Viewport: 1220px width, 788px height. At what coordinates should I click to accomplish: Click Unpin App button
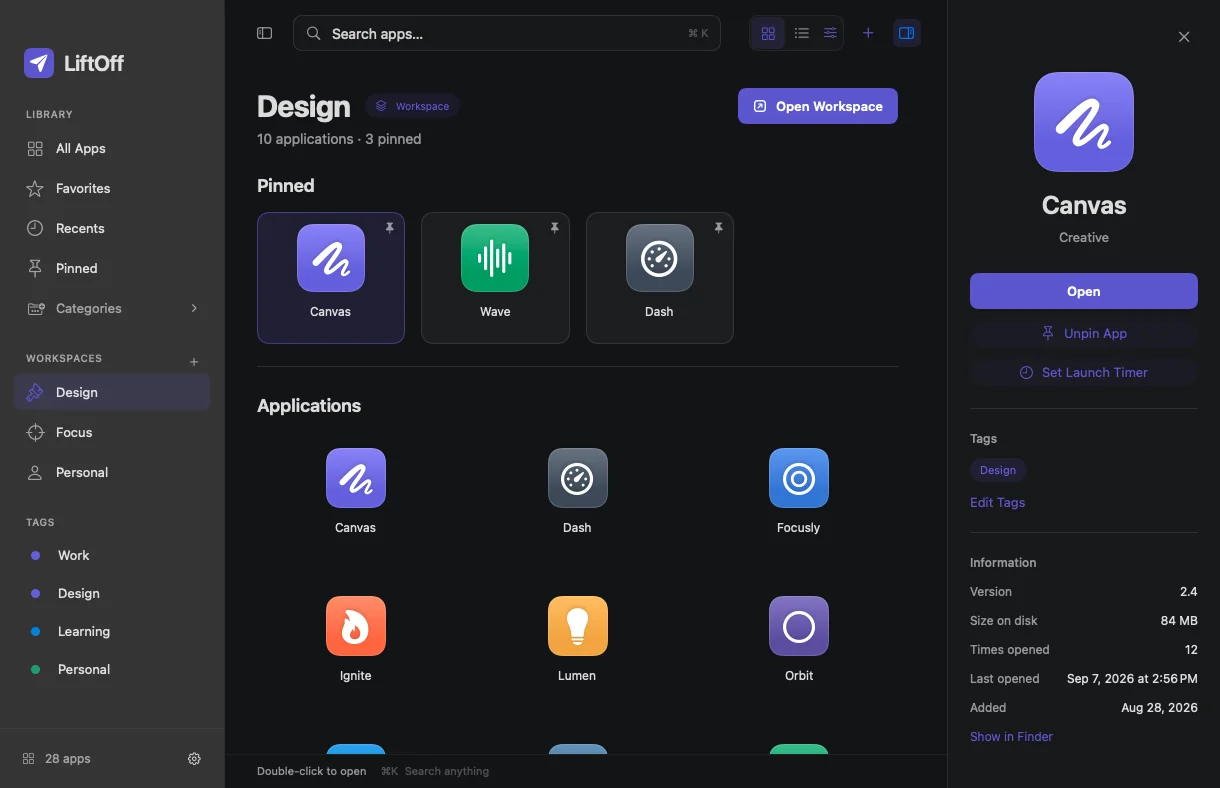1084,333
